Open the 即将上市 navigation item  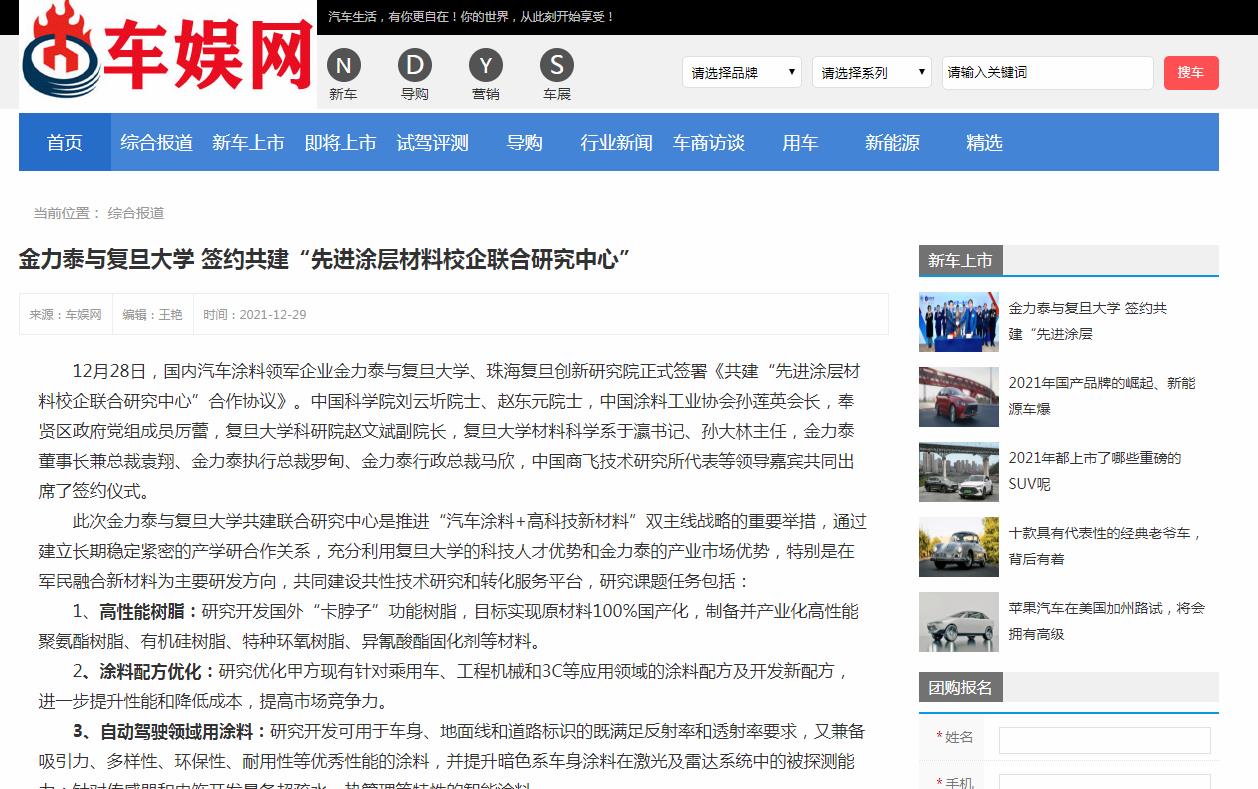point(341,142)
